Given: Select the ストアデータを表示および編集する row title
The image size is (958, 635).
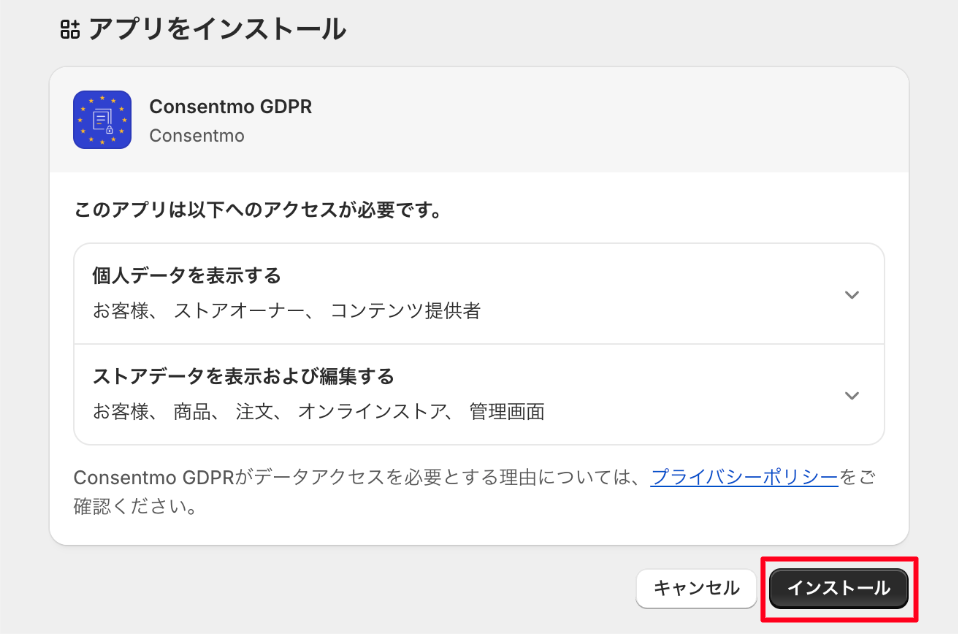Looking at the screenshot, I should tap(243, 376).
